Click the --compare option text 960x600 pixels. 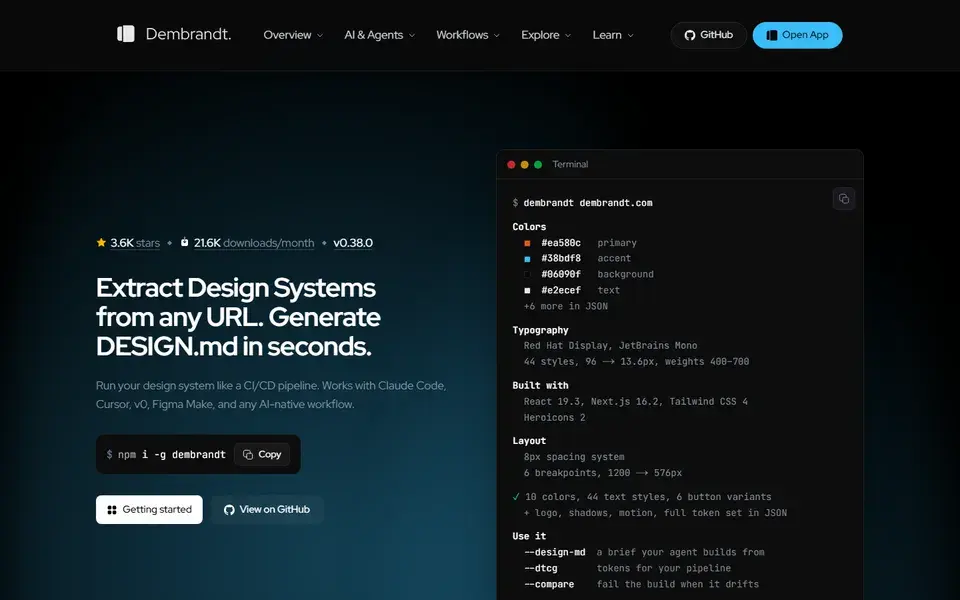pos(549,584)
